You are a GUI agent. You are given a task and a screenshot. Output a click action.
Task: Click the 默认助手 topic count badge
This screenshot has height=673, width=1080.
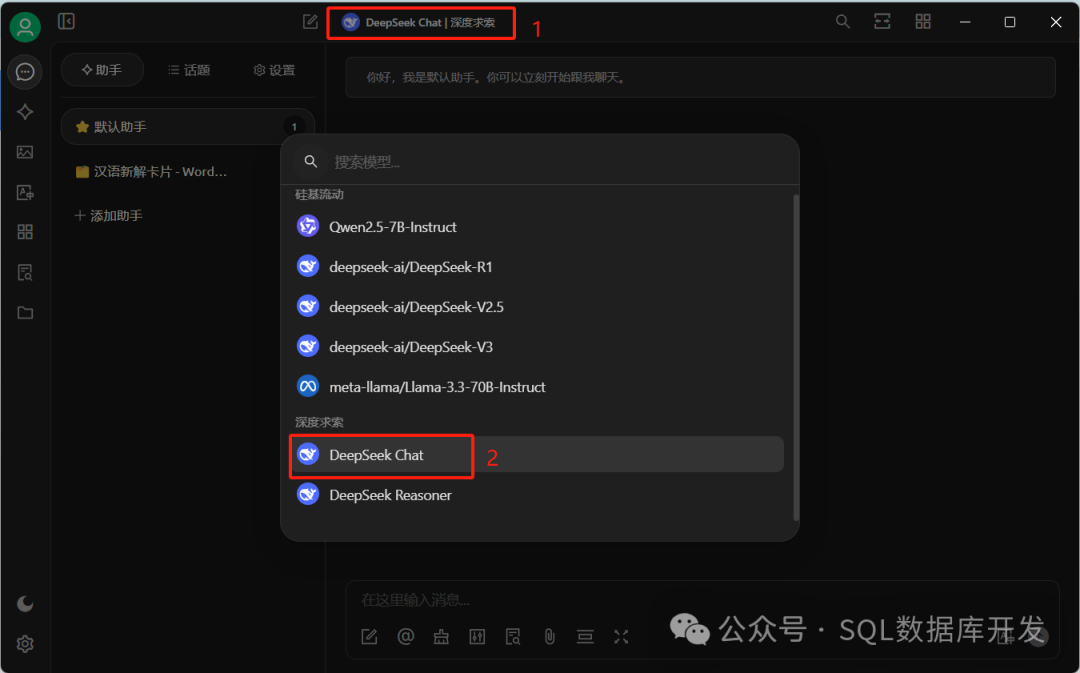(294, 127)
